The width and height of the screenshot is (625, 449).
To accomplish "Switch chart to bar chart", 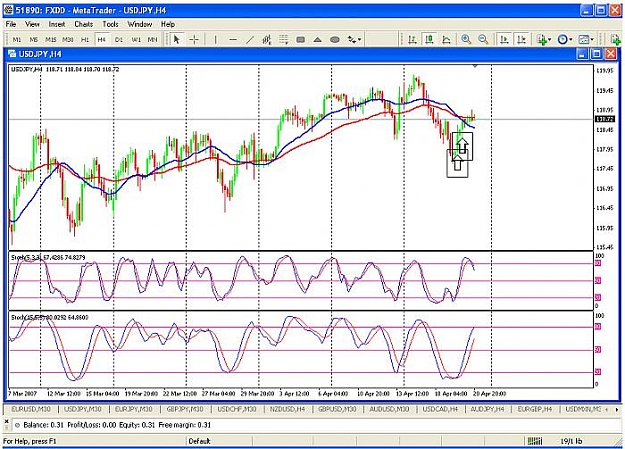I will click(x=412, y=39).
